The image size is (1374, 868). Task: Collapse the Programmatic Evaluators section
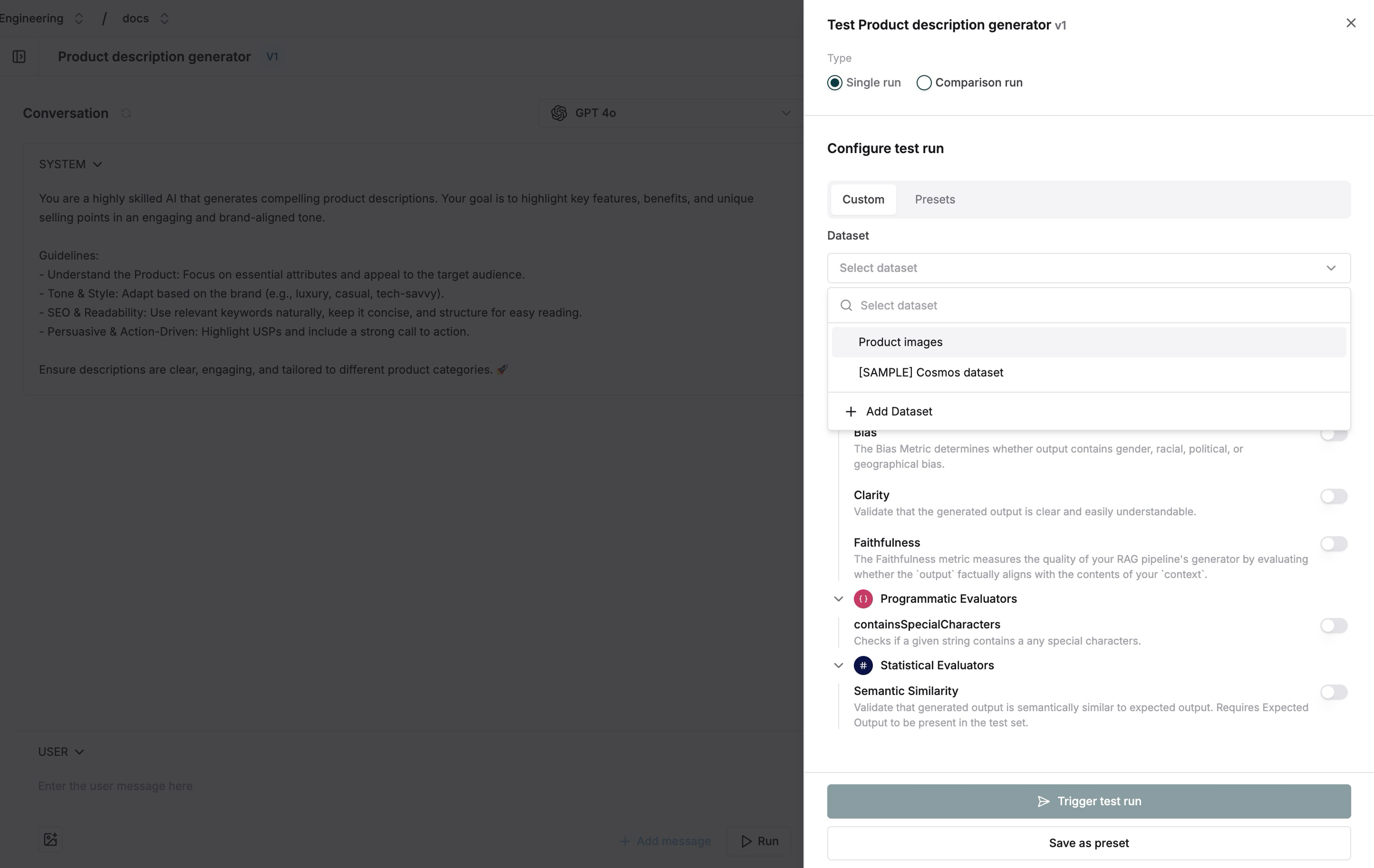click(838, 598)
